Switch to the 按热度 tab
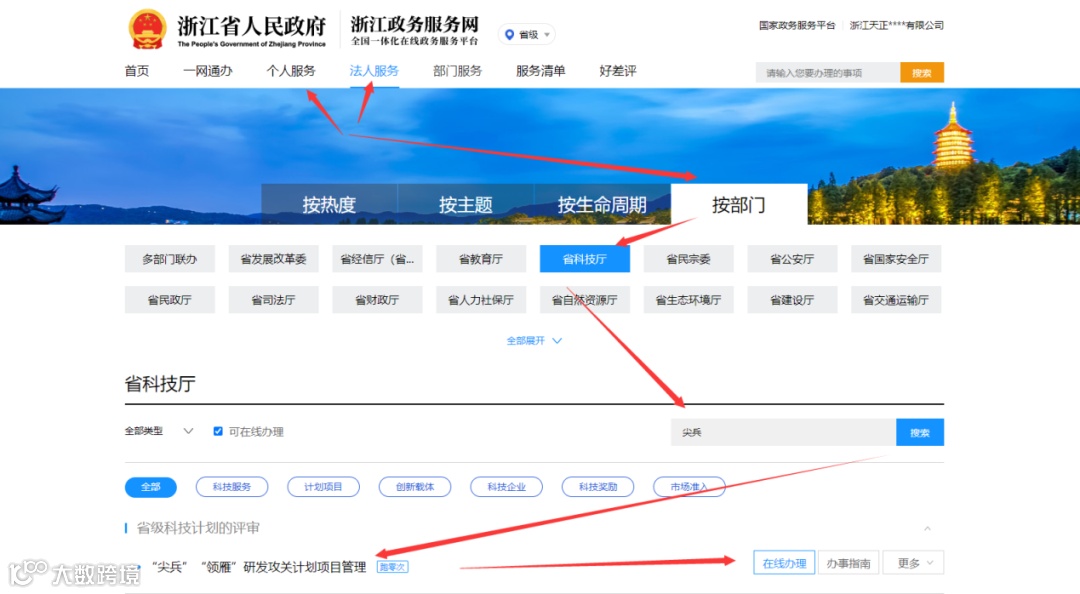This screenshot has height=594, width=1080. 329,205
